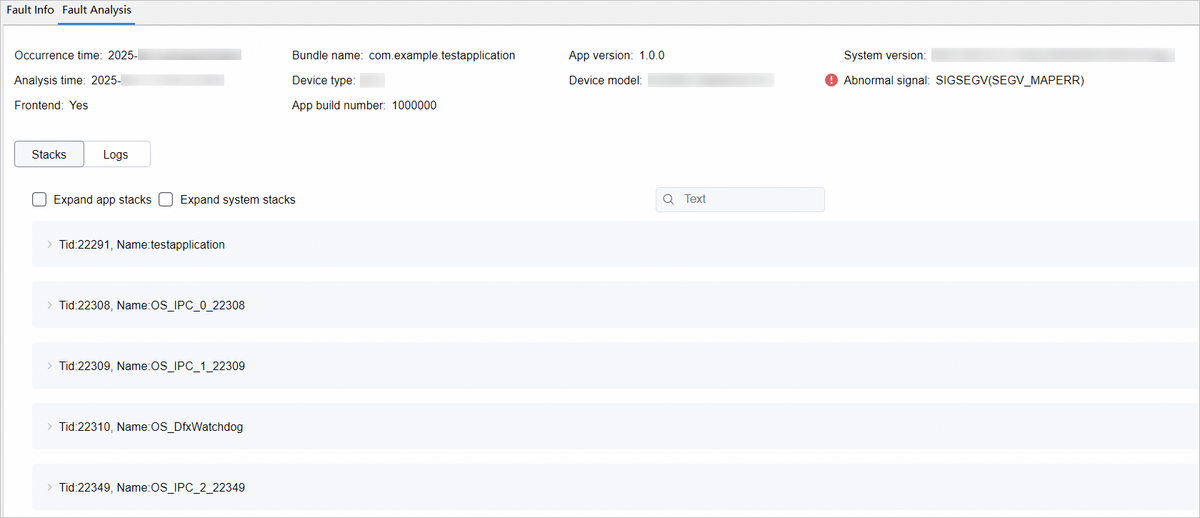
Task: Switch to the Fault Info tab
Action: point(30,10)
